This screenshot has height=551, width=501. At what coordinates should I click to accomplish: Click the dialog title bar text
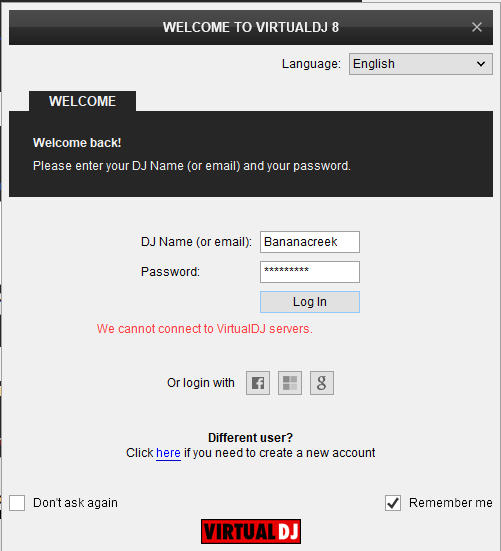(251, 27)
